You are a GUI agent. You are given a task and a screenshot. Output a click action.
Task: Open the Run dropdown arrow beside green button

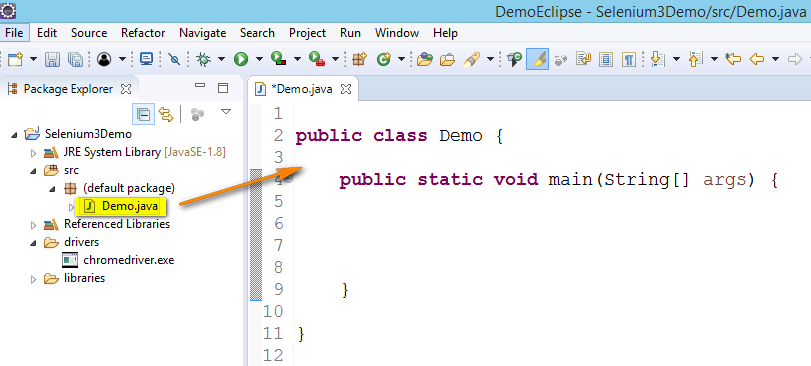click(x=259, y=59)
